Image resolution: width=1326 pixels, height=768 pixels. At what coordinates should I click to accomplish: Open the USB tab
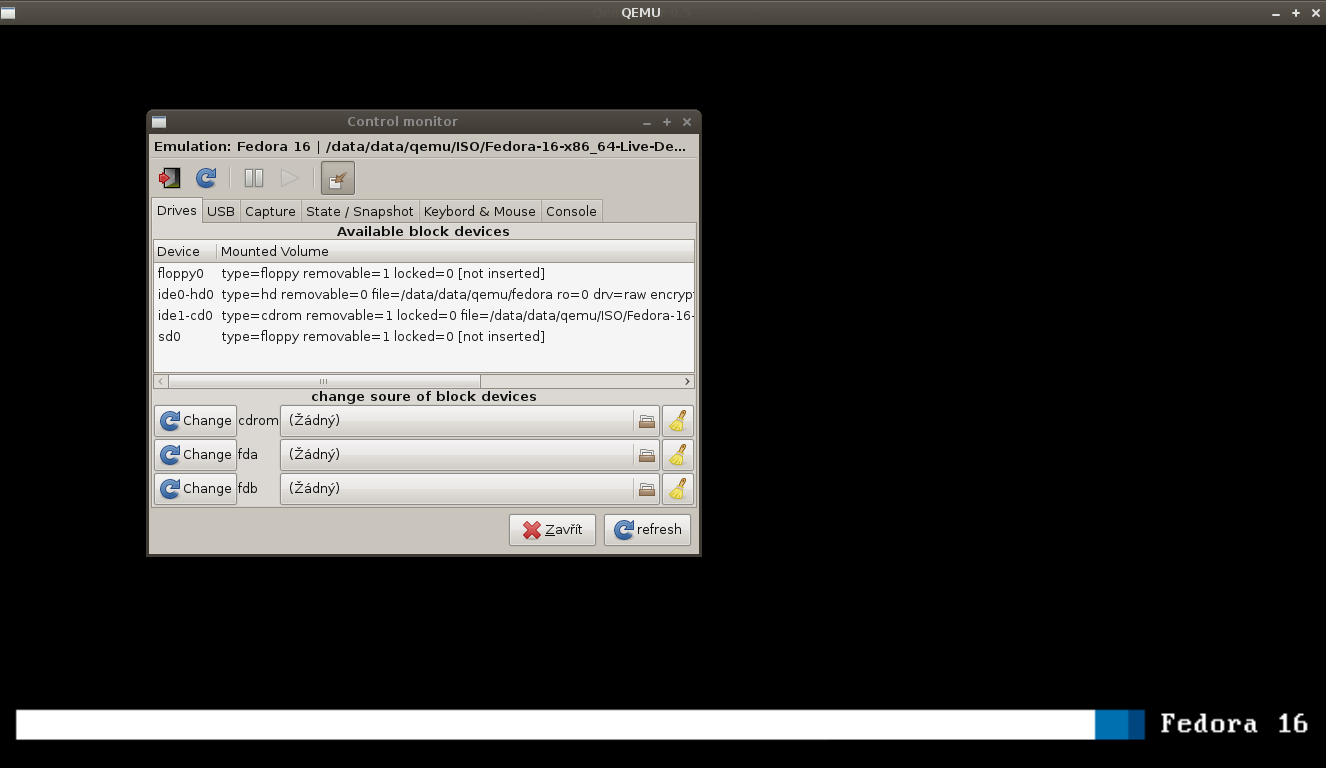coord(221,211)
